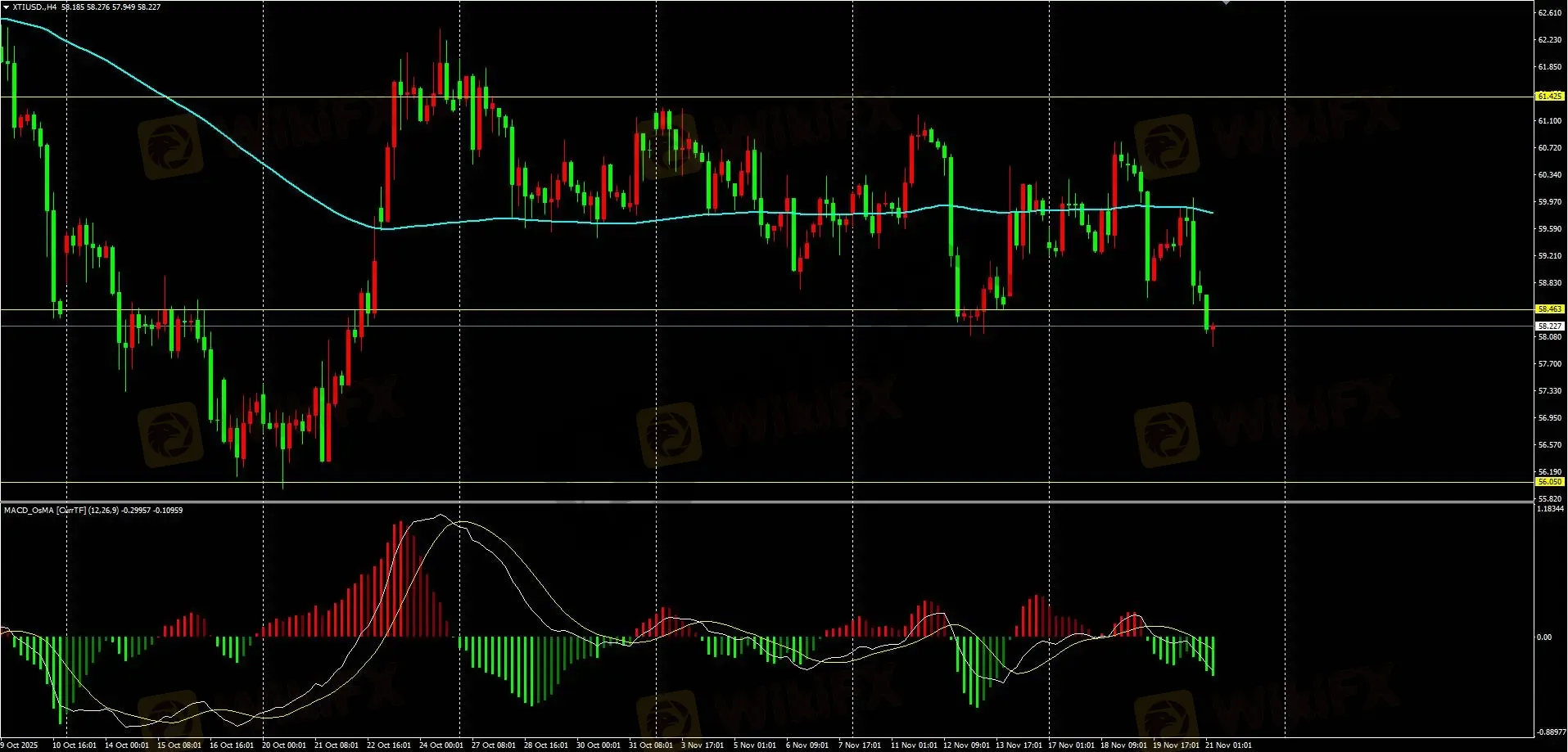The height and width of the screenshot is (752, 1568).
Task: Click the 7 Nov 17:01 time label
Action: coord(860,745)
